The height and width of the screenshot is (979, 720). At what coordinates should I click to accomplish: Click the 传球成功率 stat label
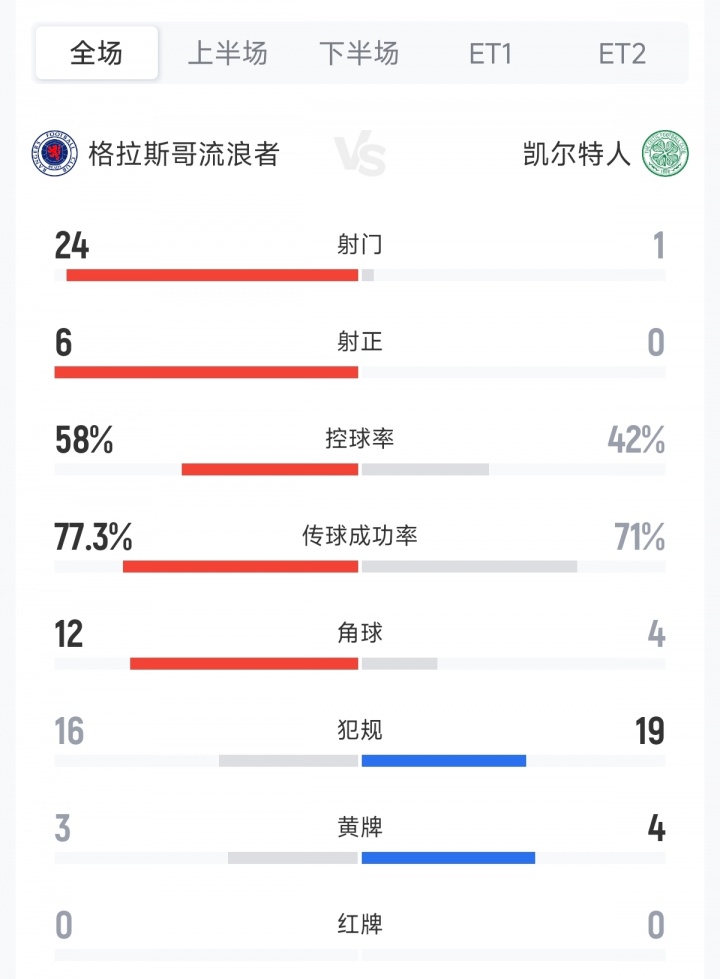(x=360, y=536)
